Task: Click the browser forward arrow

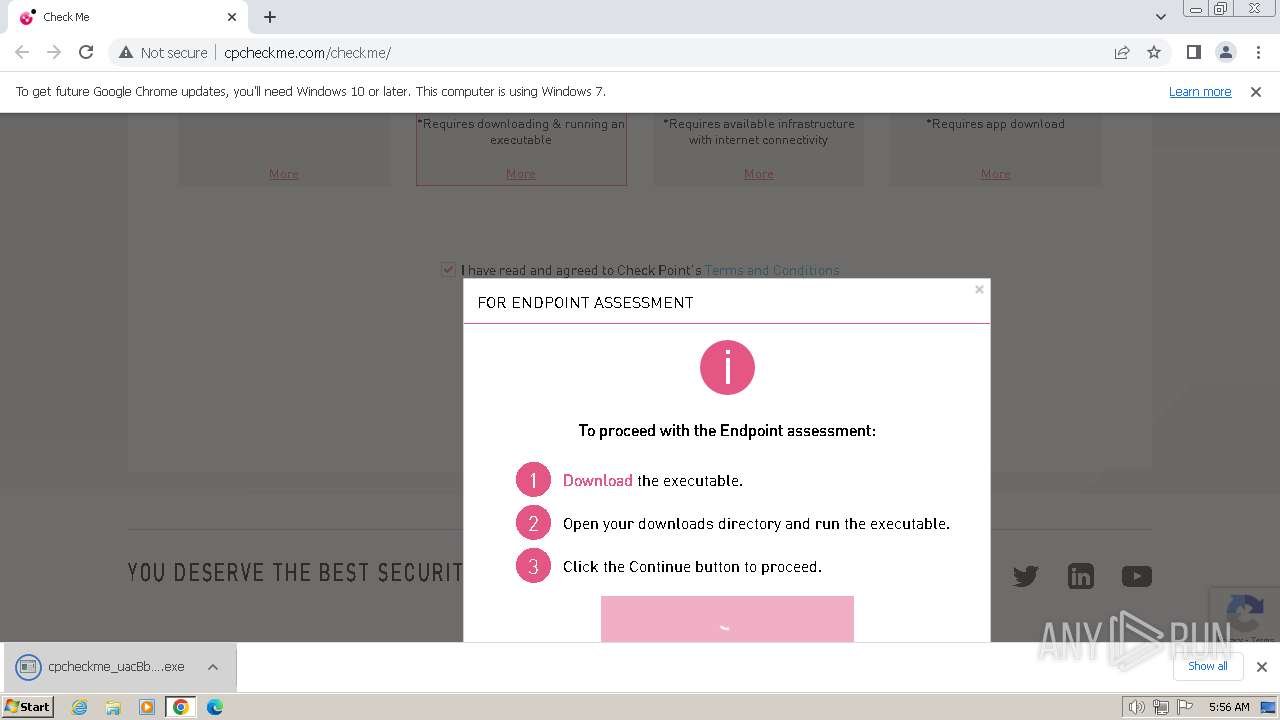Action: point(54,52)
